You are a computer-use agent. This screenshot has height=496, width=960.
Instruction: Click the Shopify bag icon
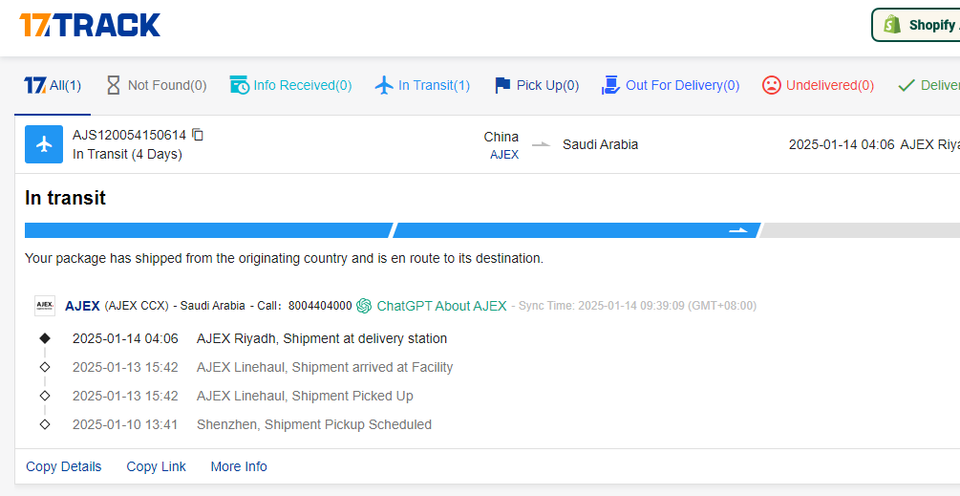click(892, 25)
